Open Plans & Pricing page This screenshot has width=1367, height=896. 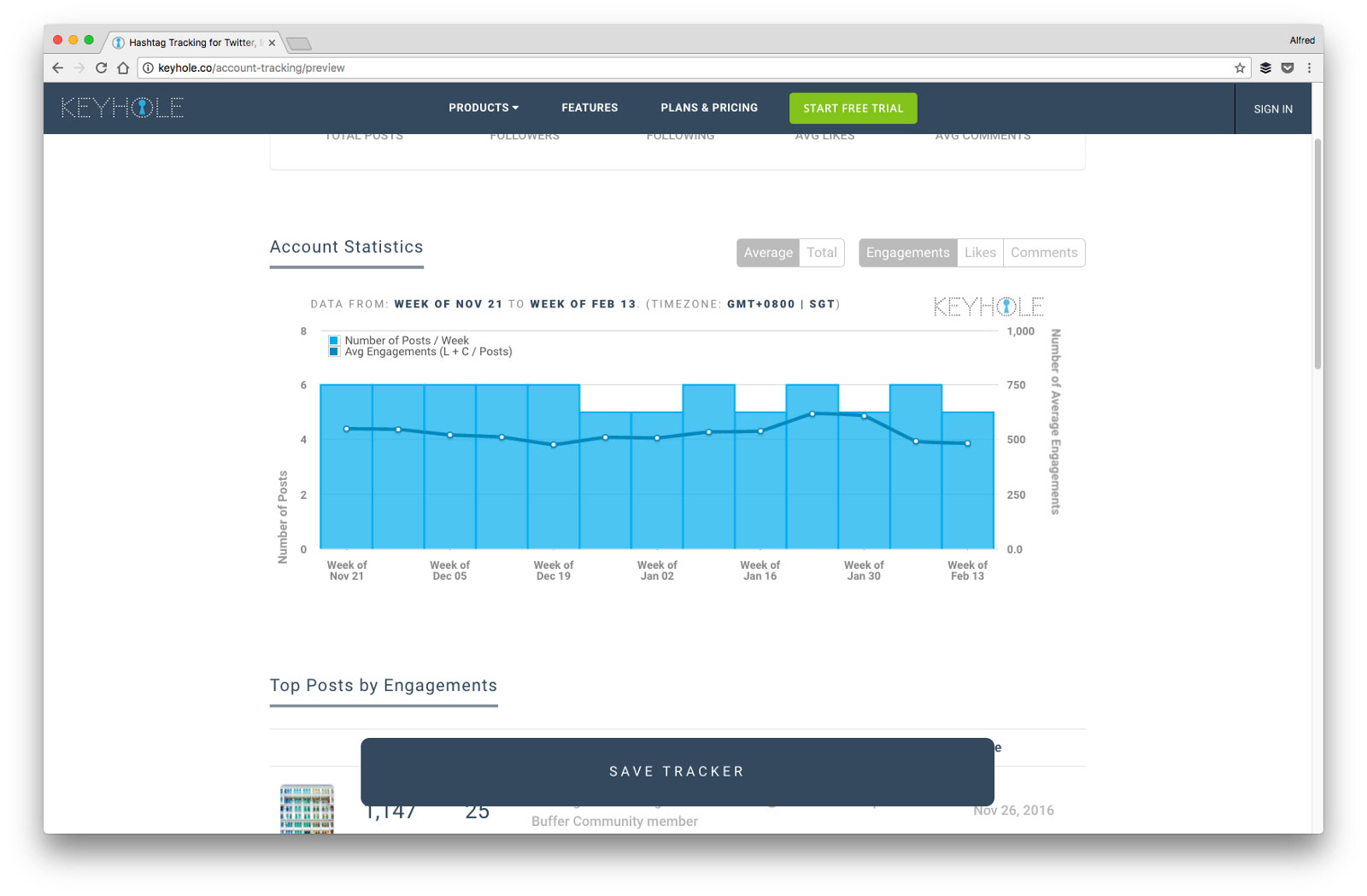[x=709, y=108]
